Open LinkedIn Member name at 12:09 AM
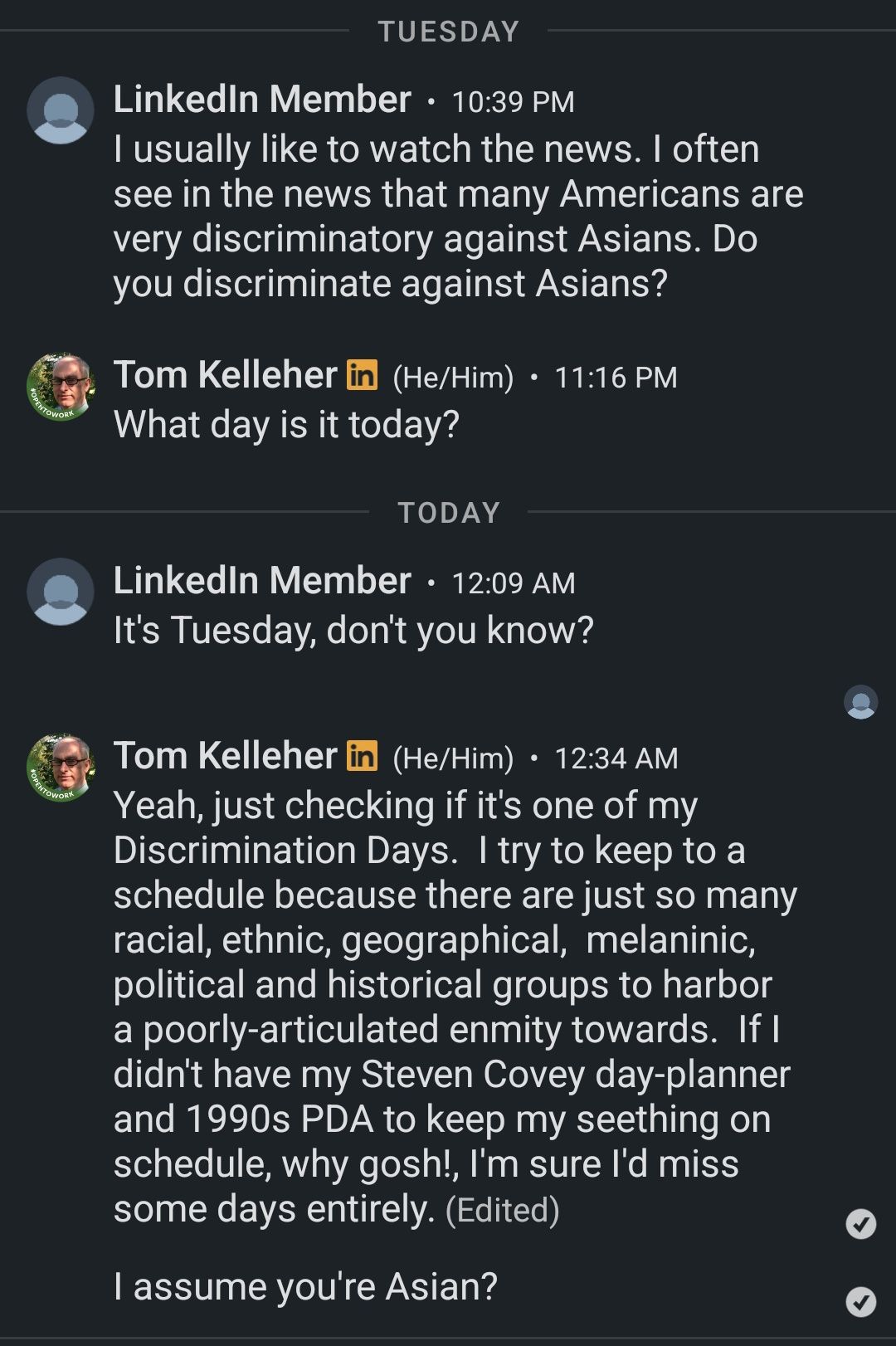Image resolution: width=896 pixels, height=1346 pixels. coord(262,581)
